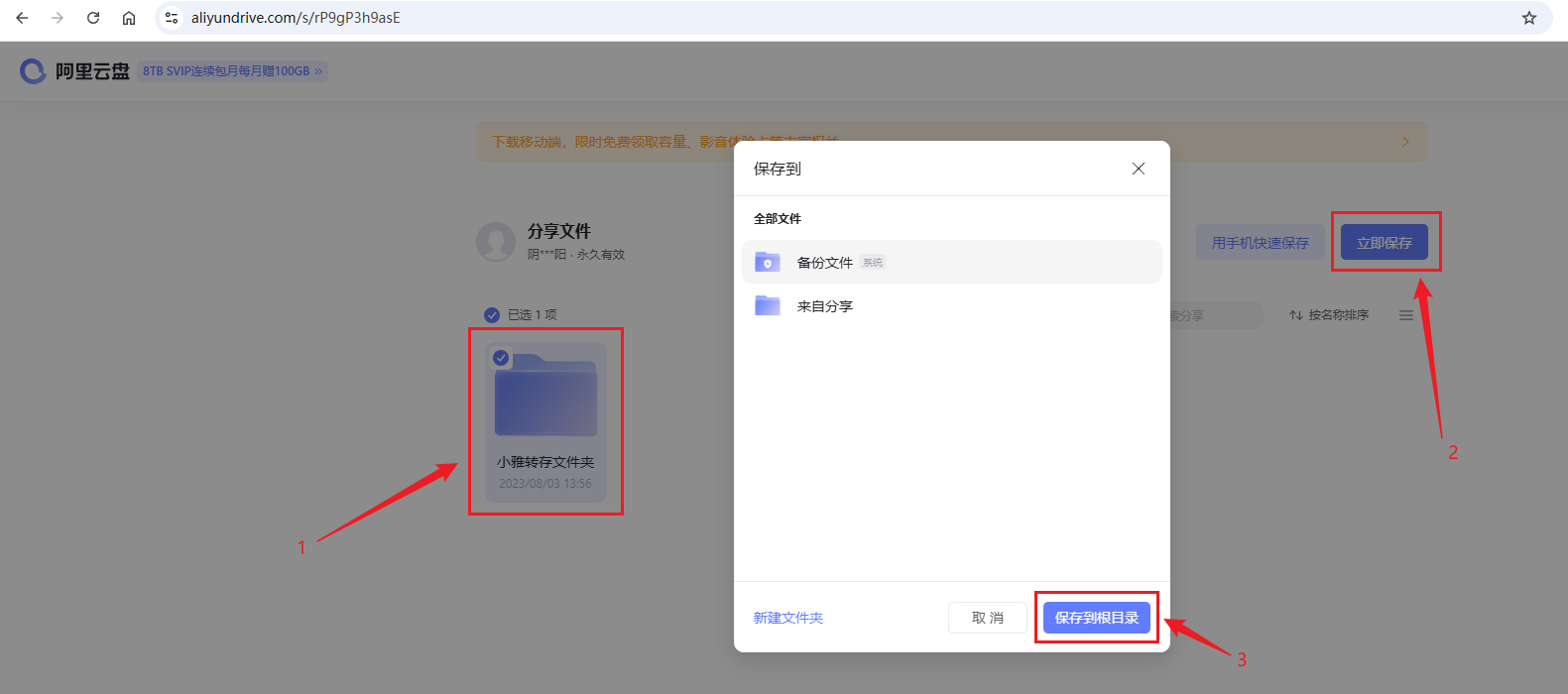Click the 阿里云盘 logo
The image size is (1568, 694).
(x=74, y=71)
